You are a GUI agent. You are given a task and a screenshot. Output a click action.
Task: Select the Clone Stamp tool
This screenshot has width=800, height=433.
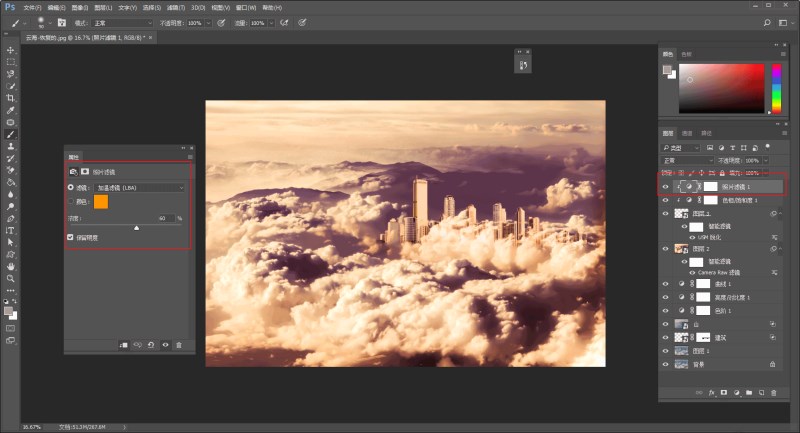click(11, 146)
